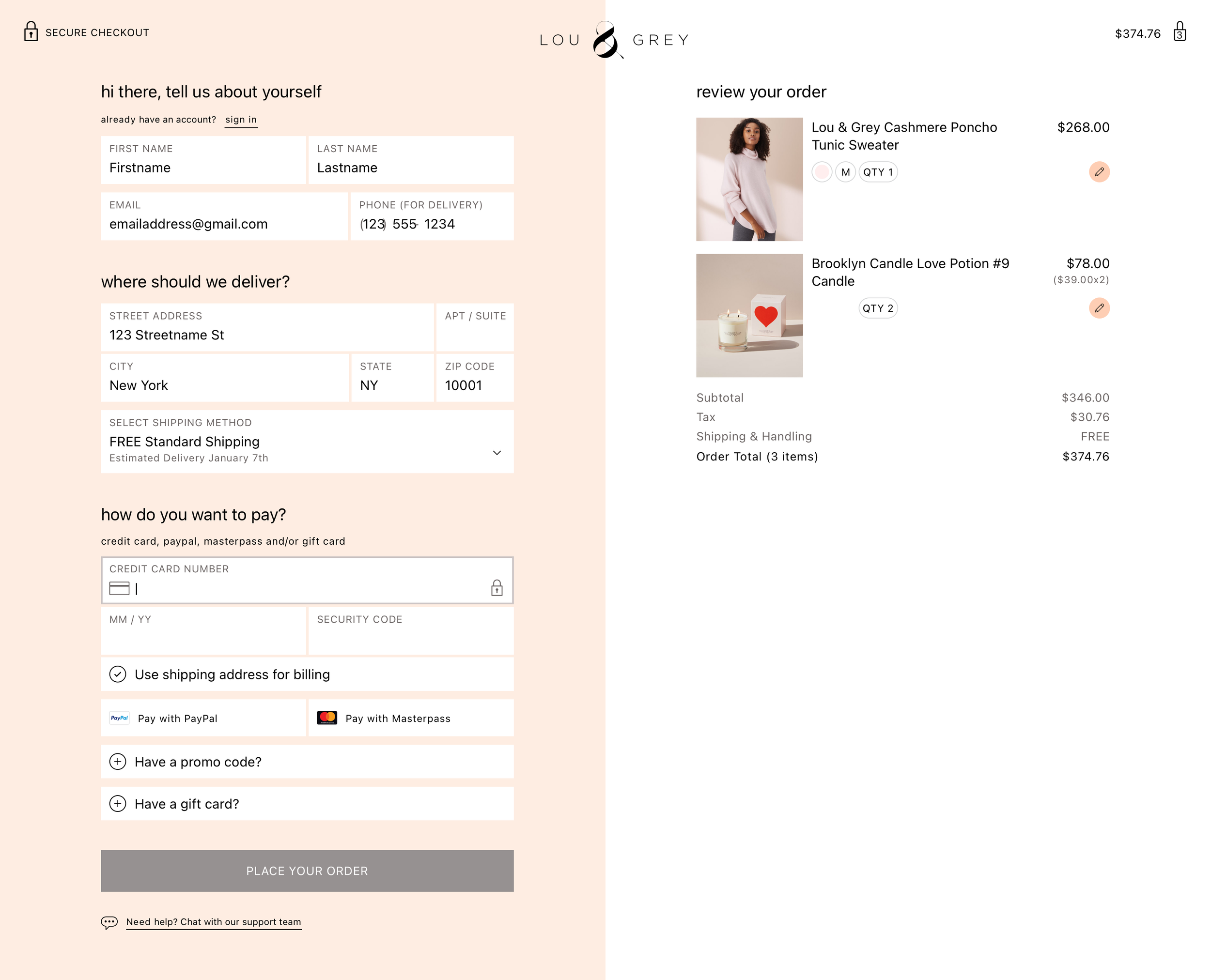Image resolution: width=1211 pixels, height=980 pixels.
Task: Click the $268.00 sweater price
Action: coord(1083,127)
